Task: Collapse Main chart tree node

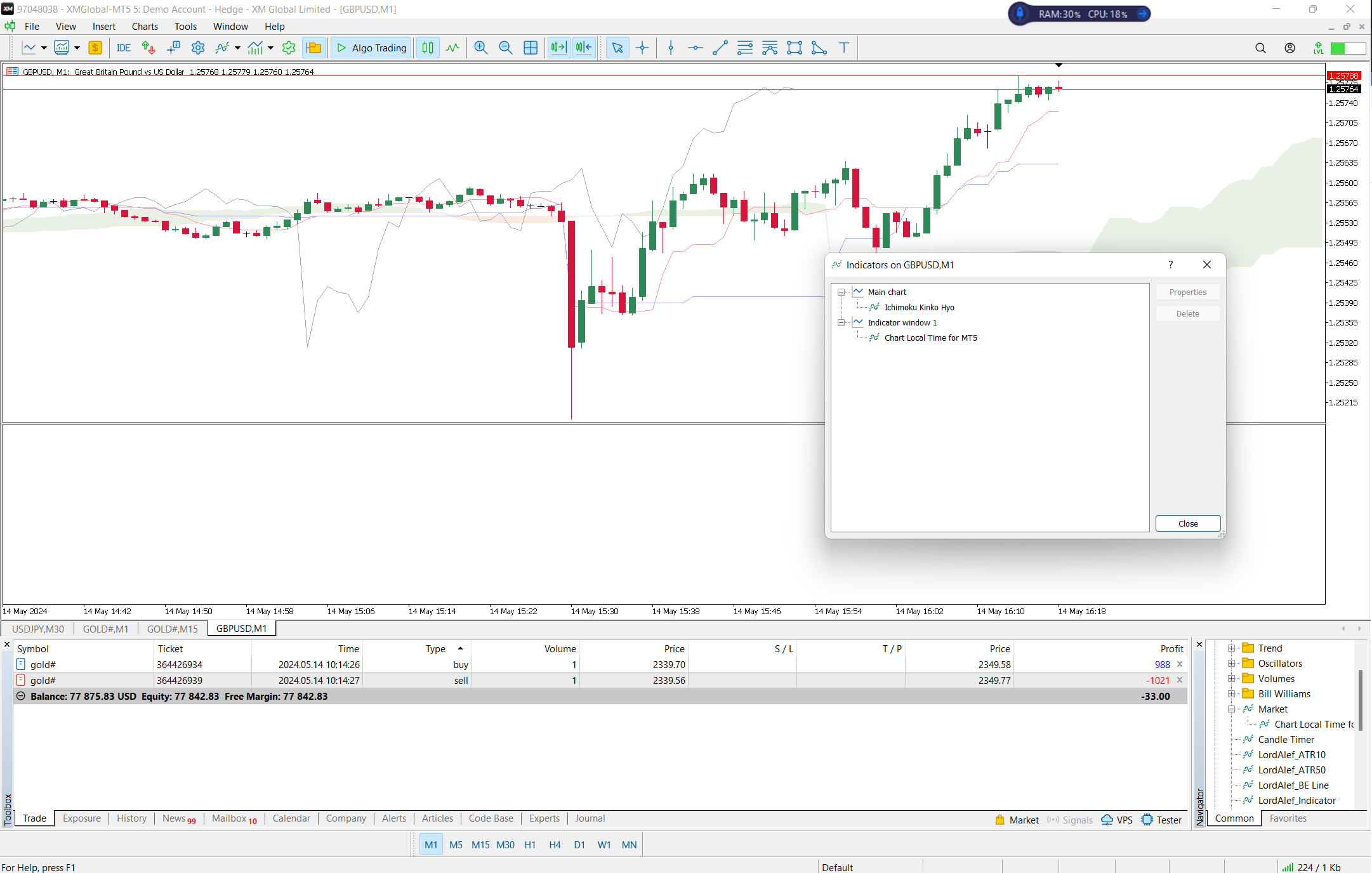Action: click(841, 292)
